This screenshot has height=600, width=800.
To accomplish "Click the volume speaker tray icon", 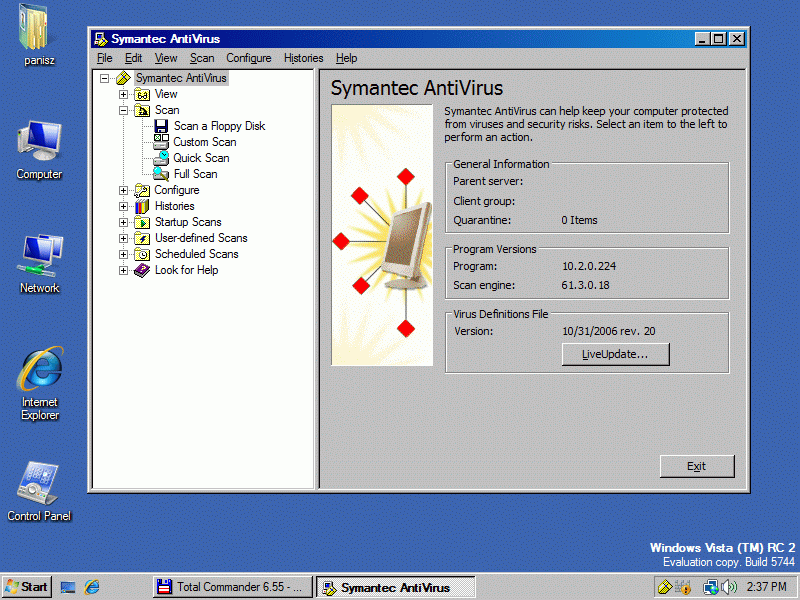I will [x=730, y=587].
